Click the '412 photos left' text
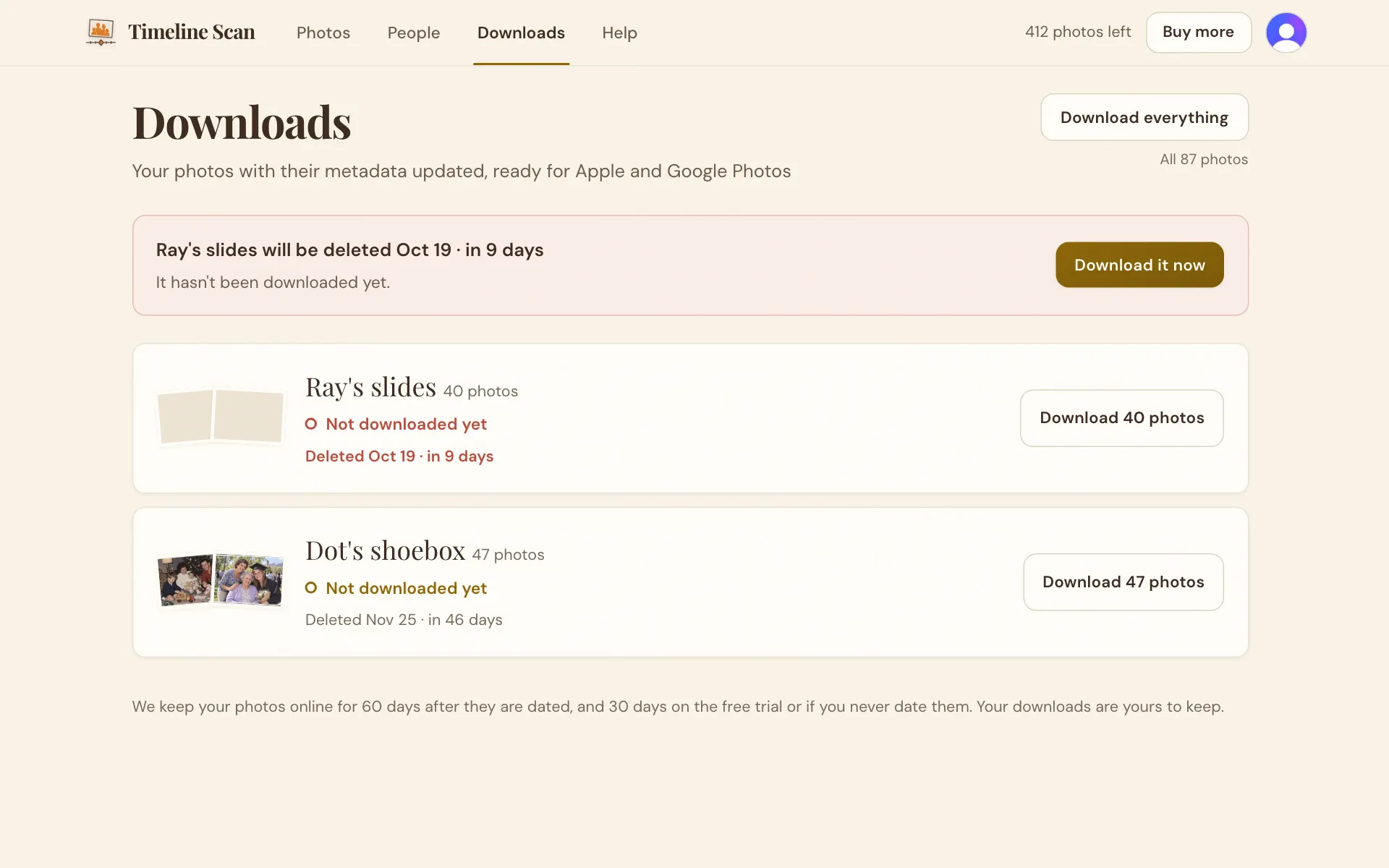Screen dimensions: 1389x868 [x=1077, y=32]
